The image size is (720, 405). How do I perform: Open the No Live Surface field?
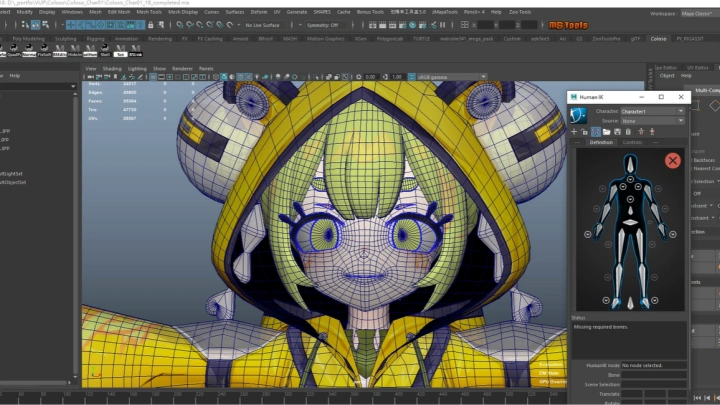264,25
